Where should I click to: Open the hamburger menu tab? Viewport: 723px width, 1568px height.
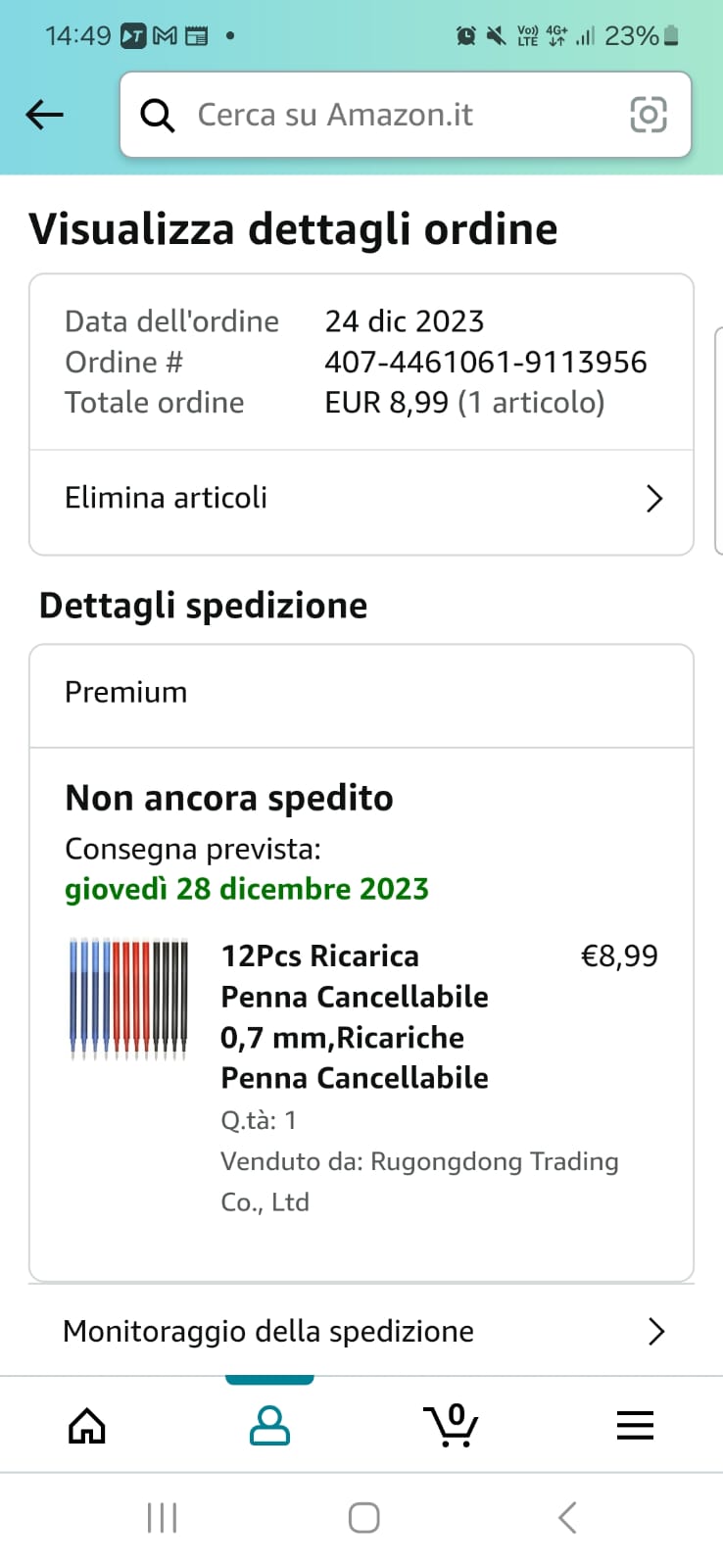coord(635,1425)
